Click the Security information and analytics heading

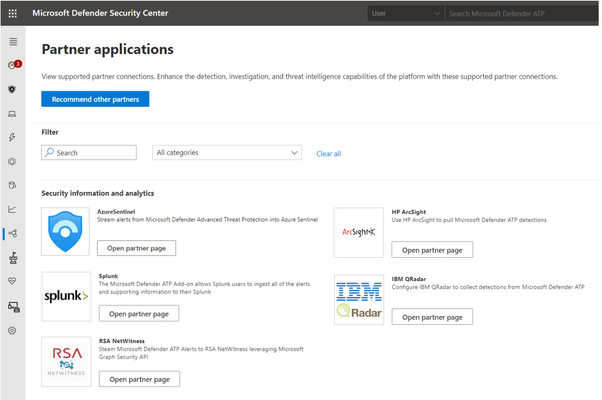click(98, 193)
